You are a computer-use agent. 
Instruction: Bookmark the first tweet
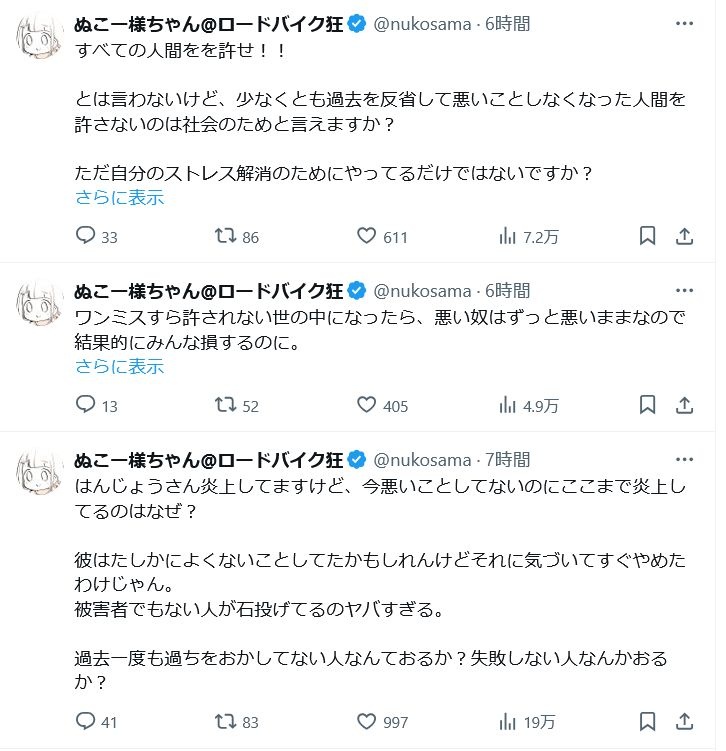(647, 237)
